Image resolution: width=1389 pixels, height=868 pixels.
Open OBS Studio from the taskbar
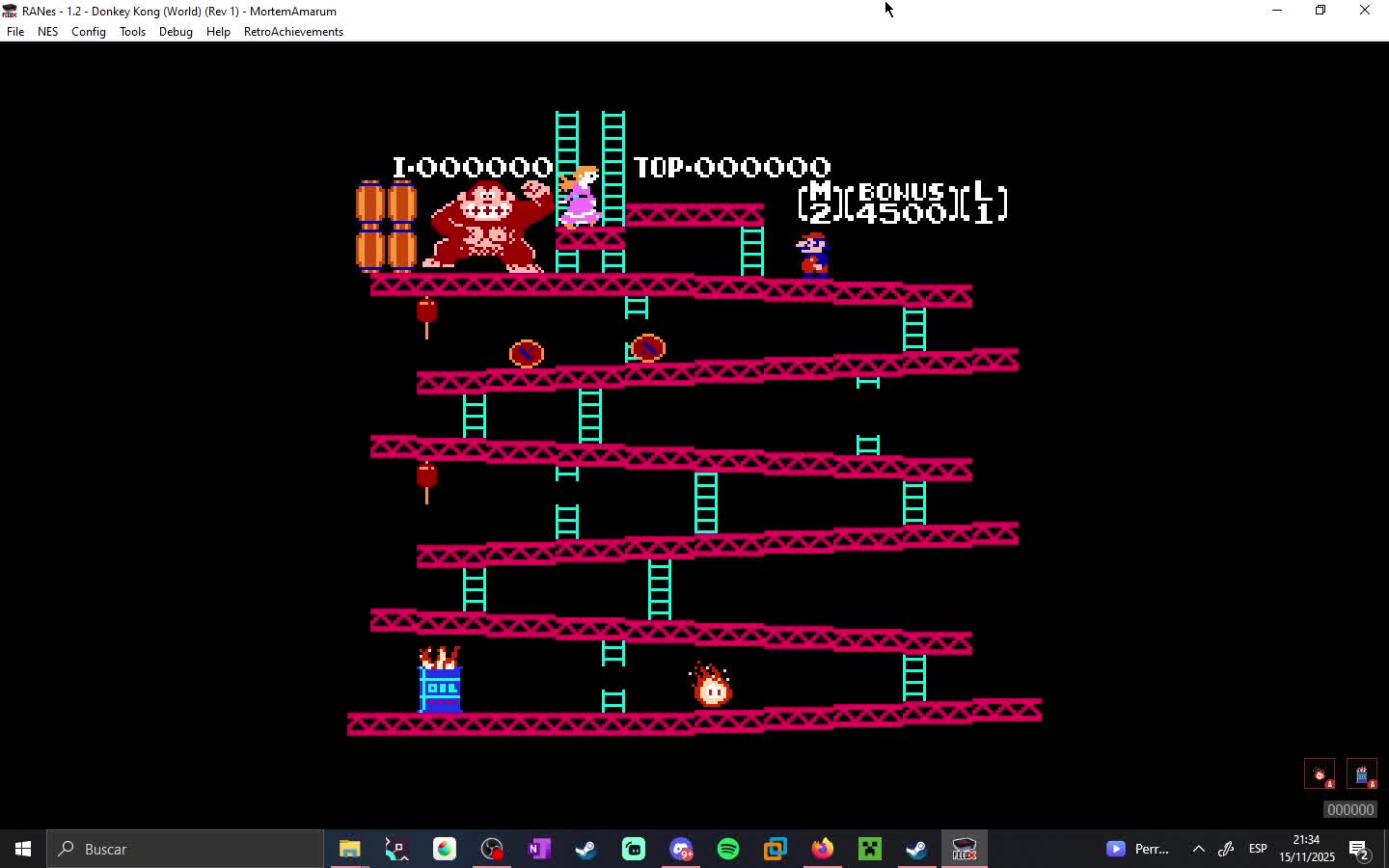(491, 849)
